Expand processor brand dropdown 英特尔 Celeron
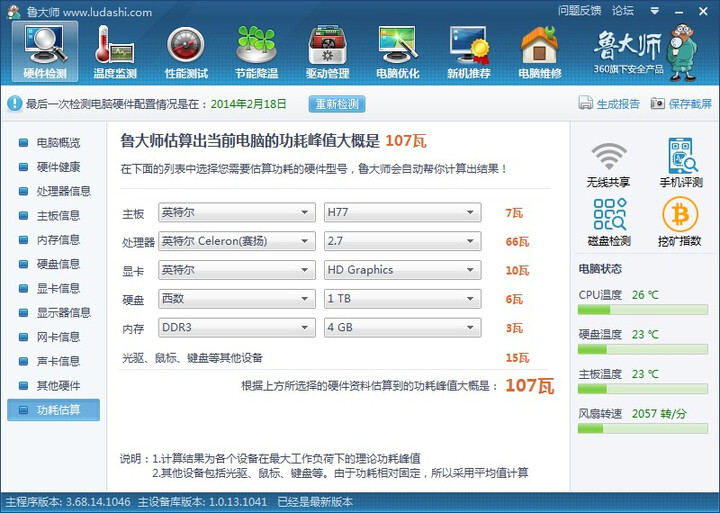The image size is (720, 513). [237, 241]
